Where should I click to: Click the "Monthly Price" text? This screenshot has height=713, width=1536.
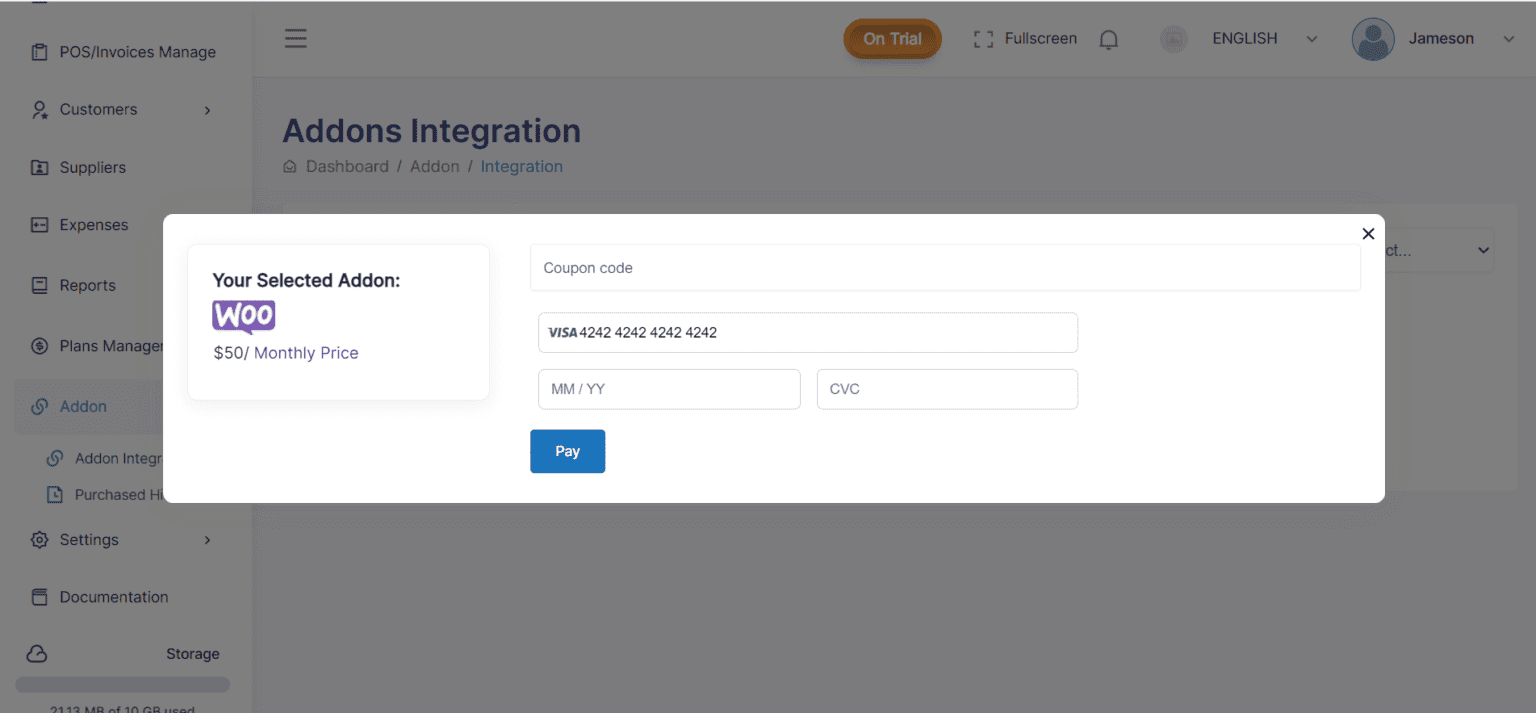click(x=306, y=353)
